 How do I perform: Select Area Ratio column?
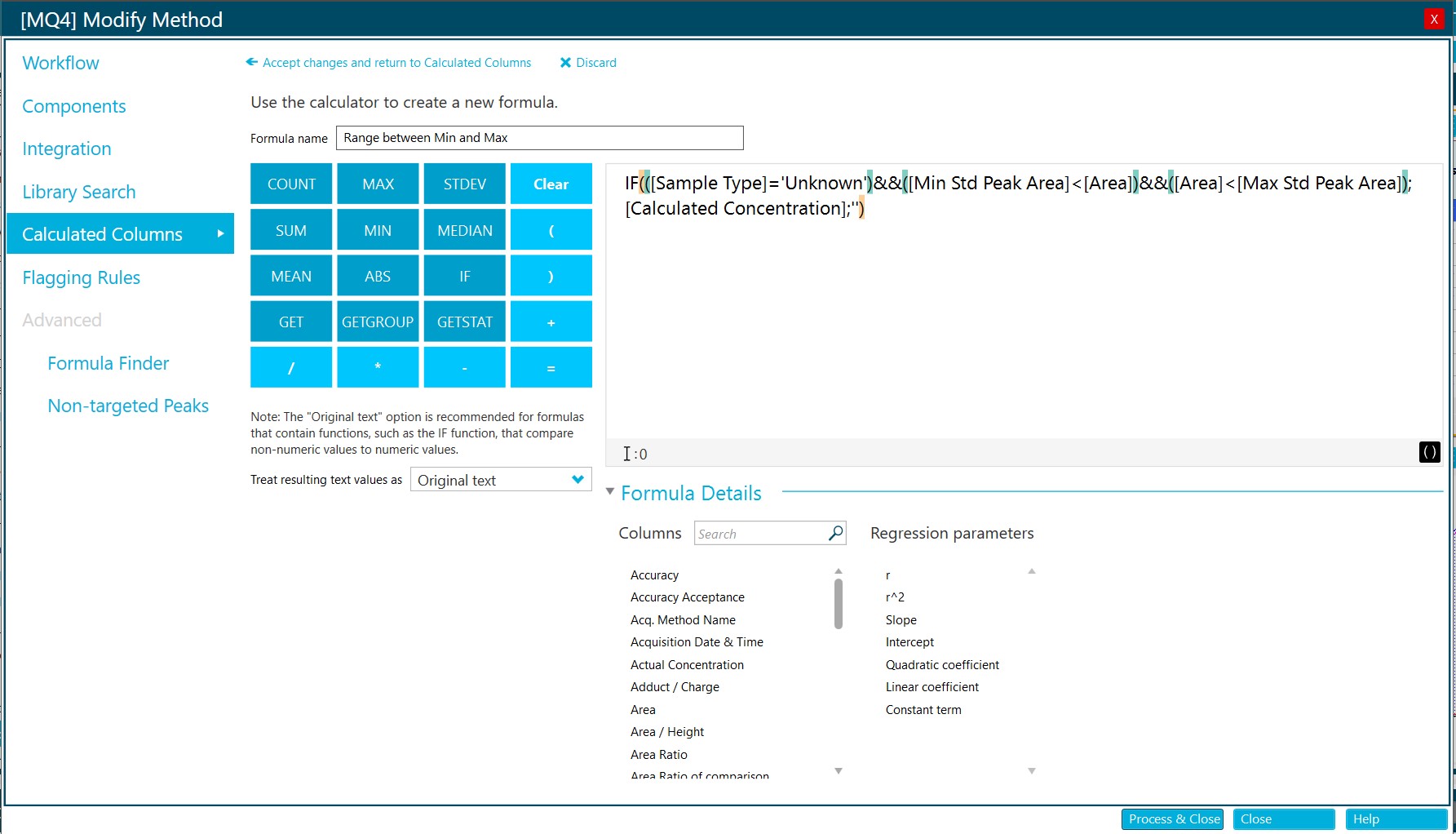tap(659, 755)
